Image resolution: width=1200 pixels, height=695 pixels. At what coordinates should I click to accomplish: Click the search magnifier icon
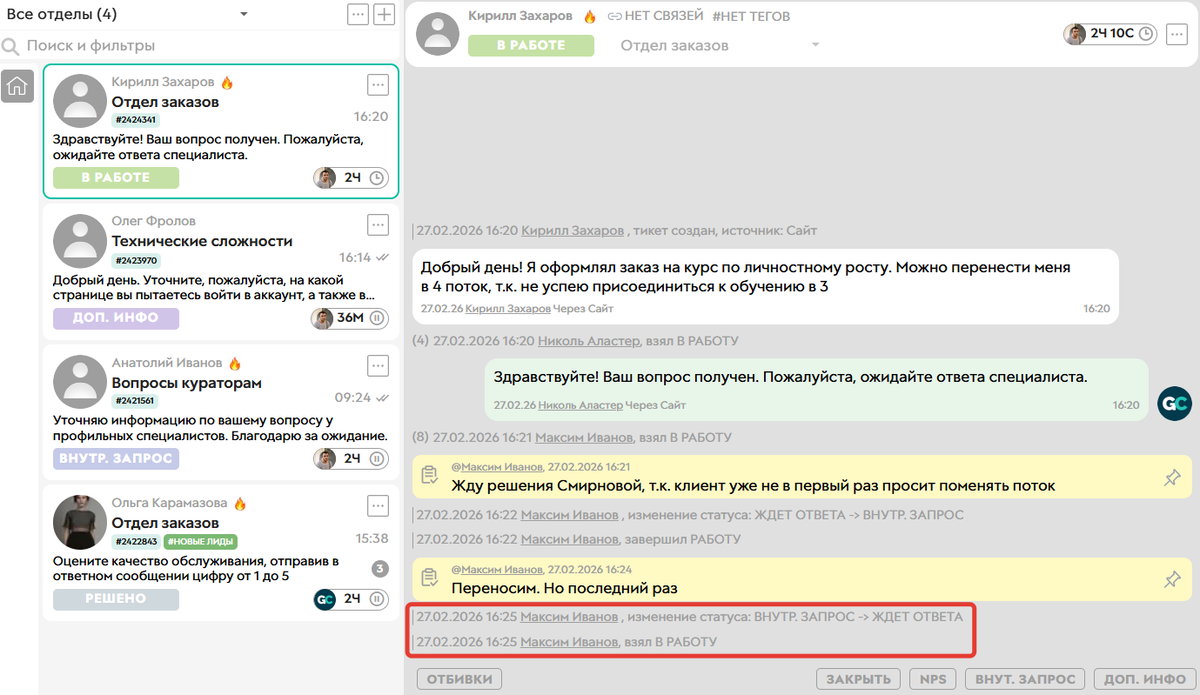11,46
